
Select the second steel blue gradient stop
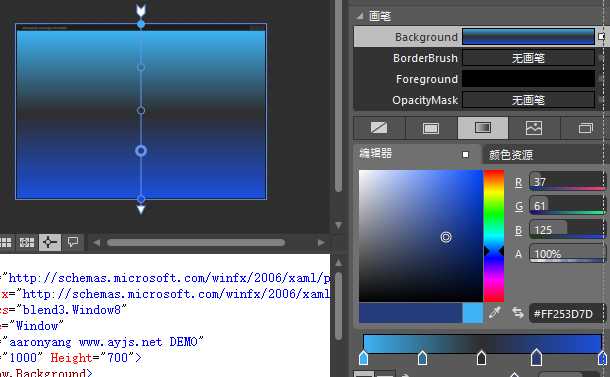click(x=422, y=358)
